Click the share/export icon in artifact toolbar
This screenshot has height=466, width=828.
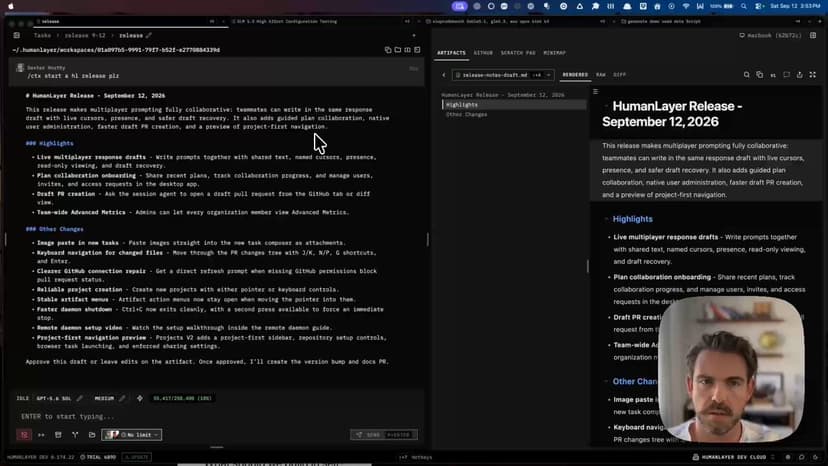799,75
